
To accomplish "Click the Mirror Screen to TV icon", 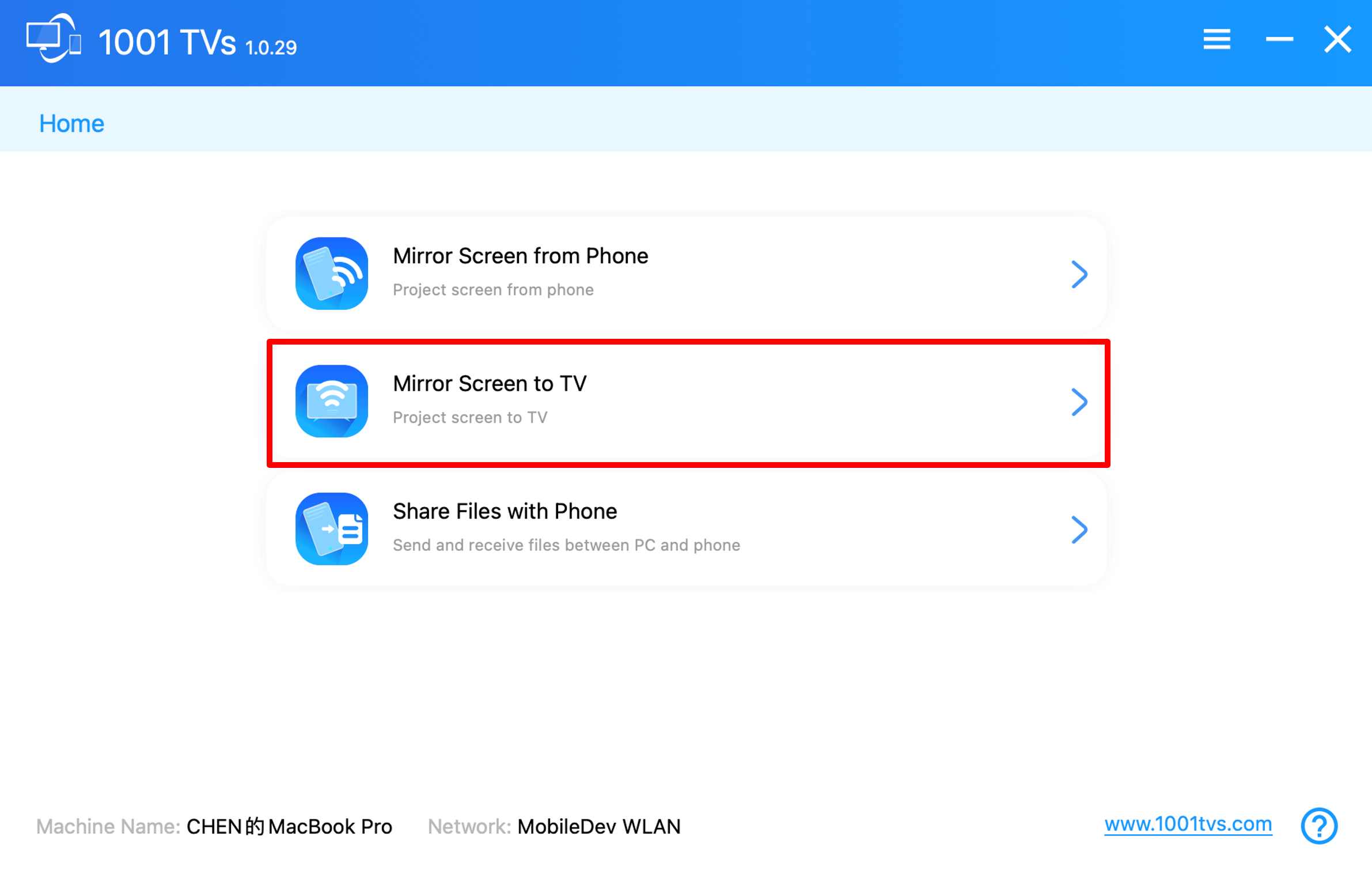I will pyautogui.click(x=331, y=401).
